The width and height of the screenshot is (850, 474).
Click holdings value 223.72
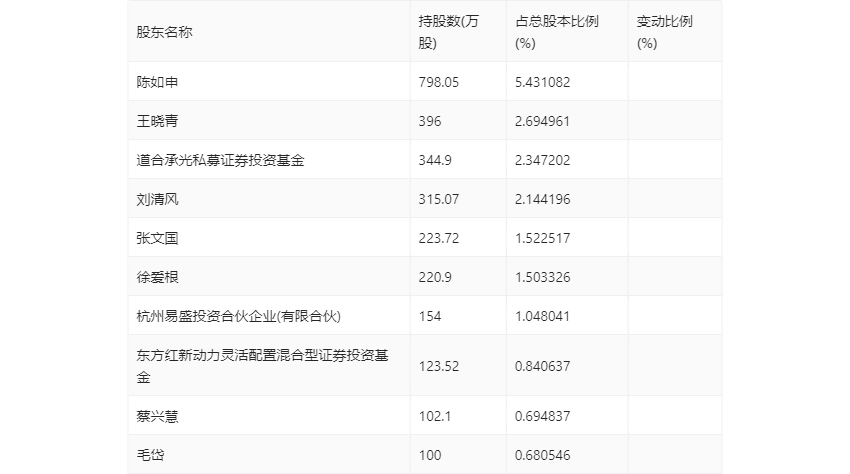click(439, 238)
